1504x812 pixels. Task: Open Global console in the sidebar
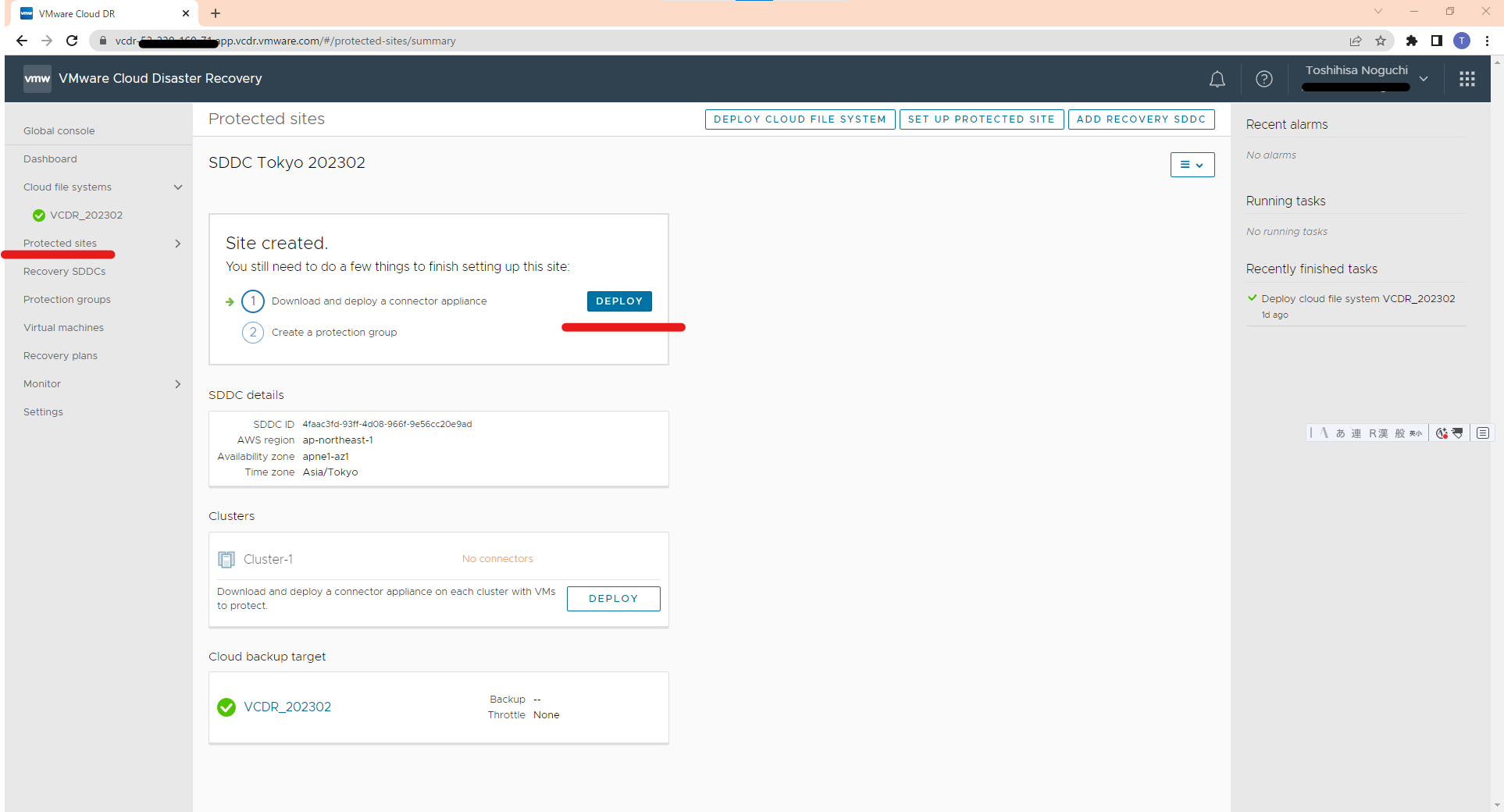(x=59, y=131)
